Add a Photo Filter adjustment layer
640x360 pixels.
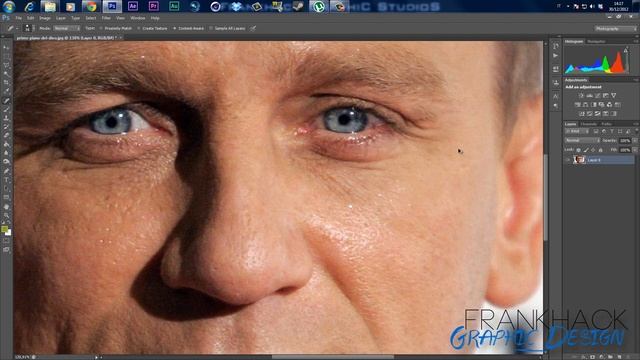[x=601, y=105]
